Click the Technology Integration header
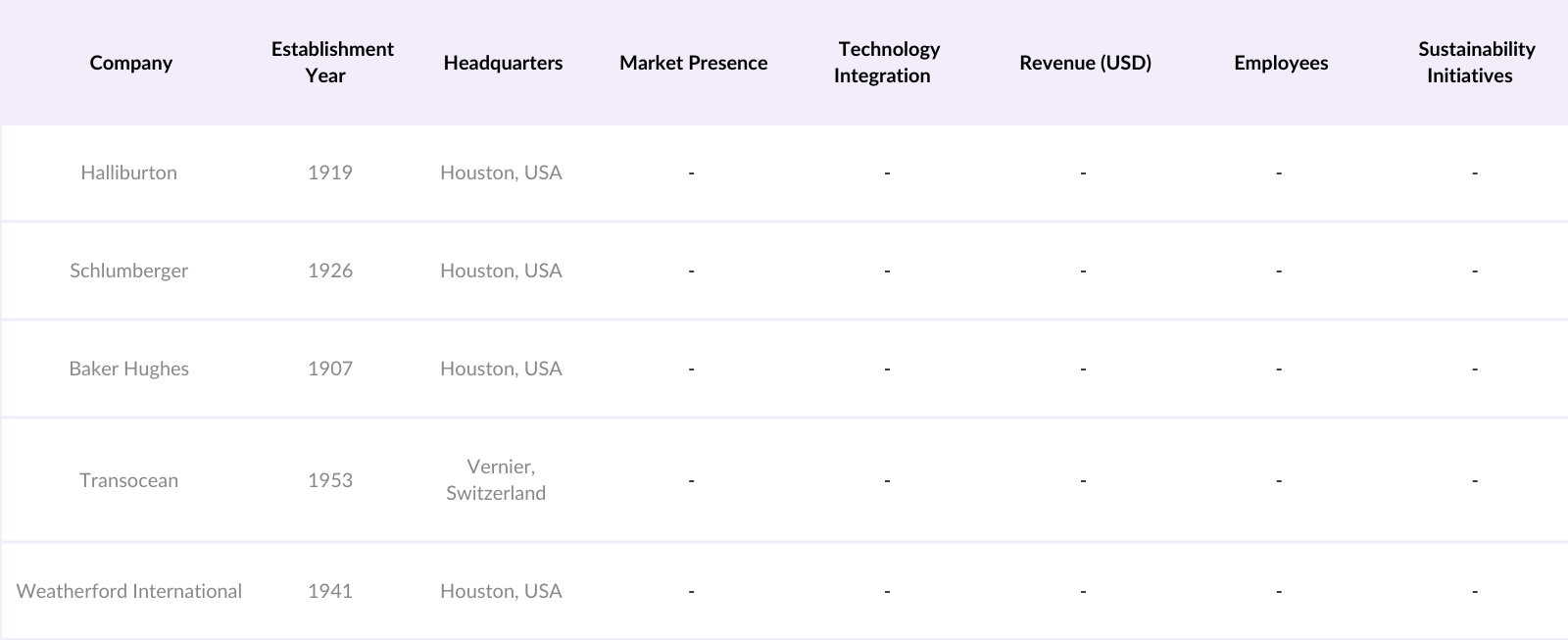 887,63
